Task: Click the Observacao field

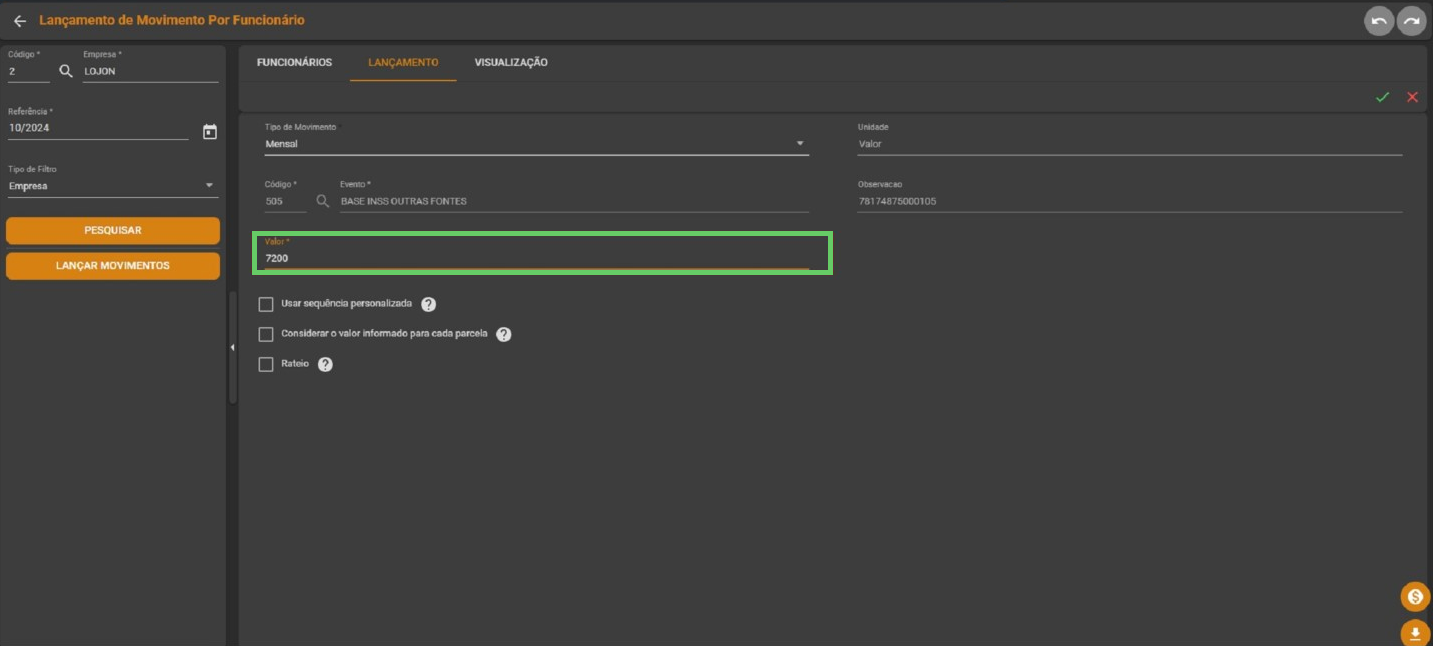Action: 1130,201
